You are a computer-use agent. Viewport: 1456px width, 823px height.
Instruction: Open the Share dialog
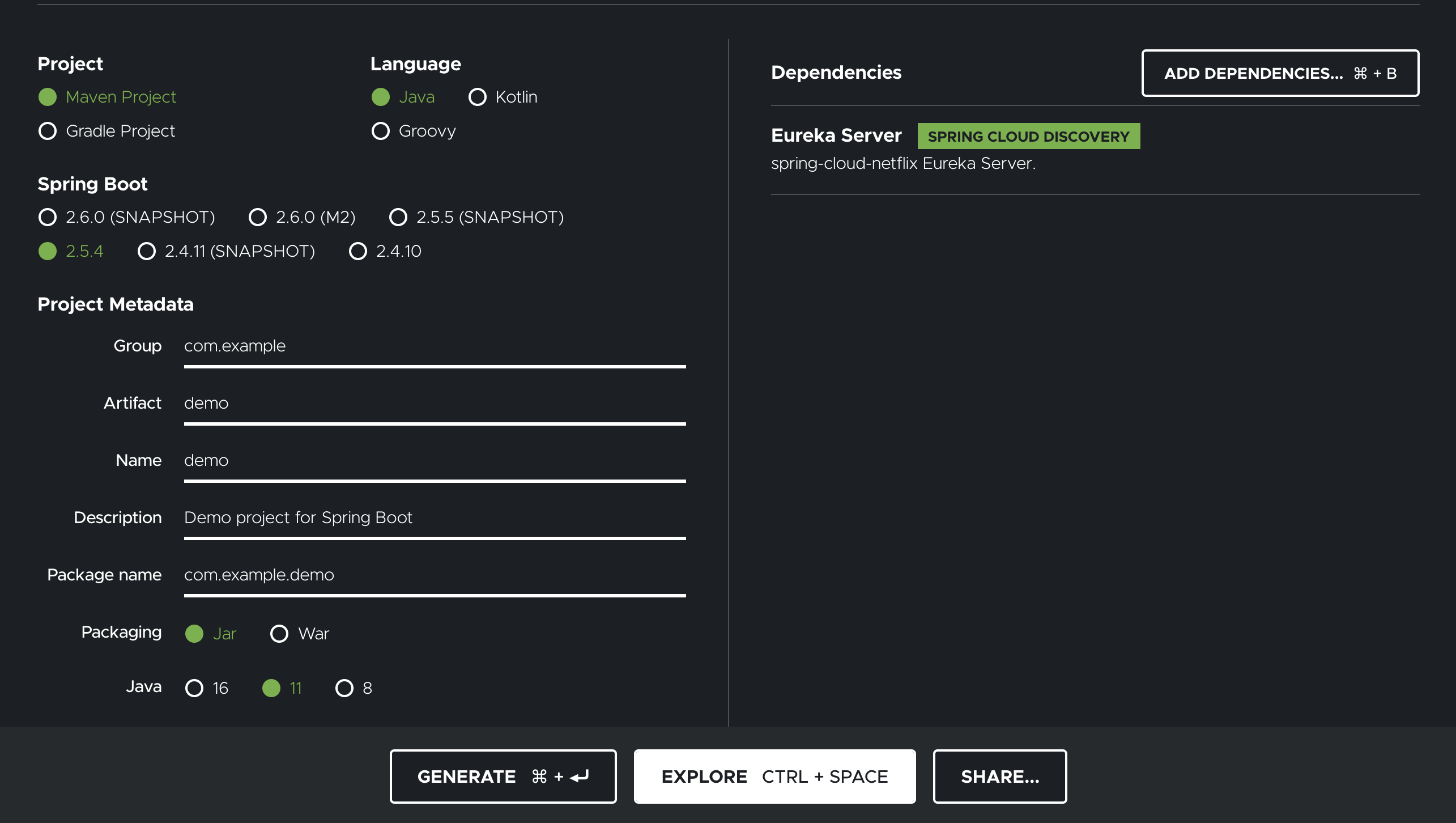999,776
